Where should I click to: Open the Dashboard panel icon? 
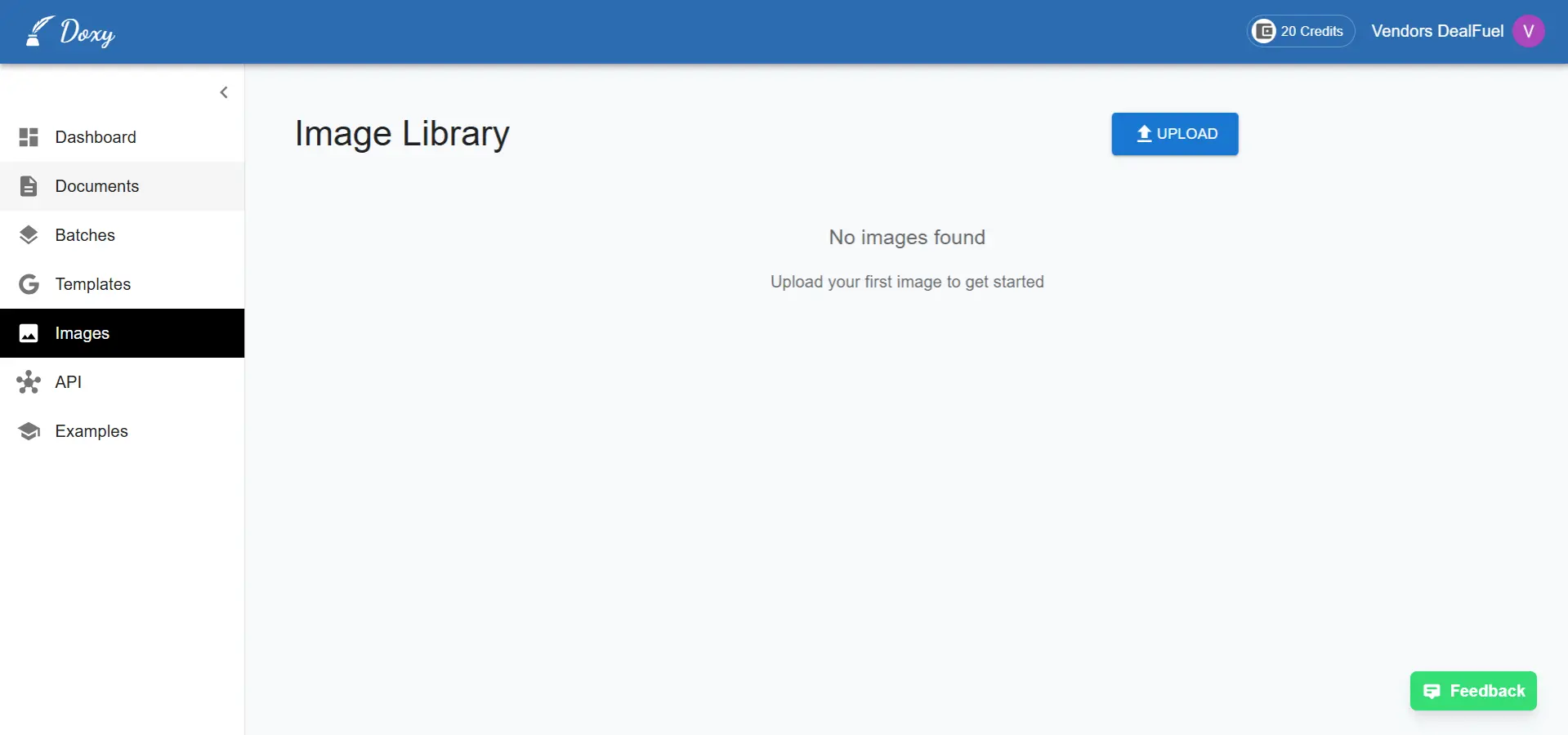click(29, 136)
